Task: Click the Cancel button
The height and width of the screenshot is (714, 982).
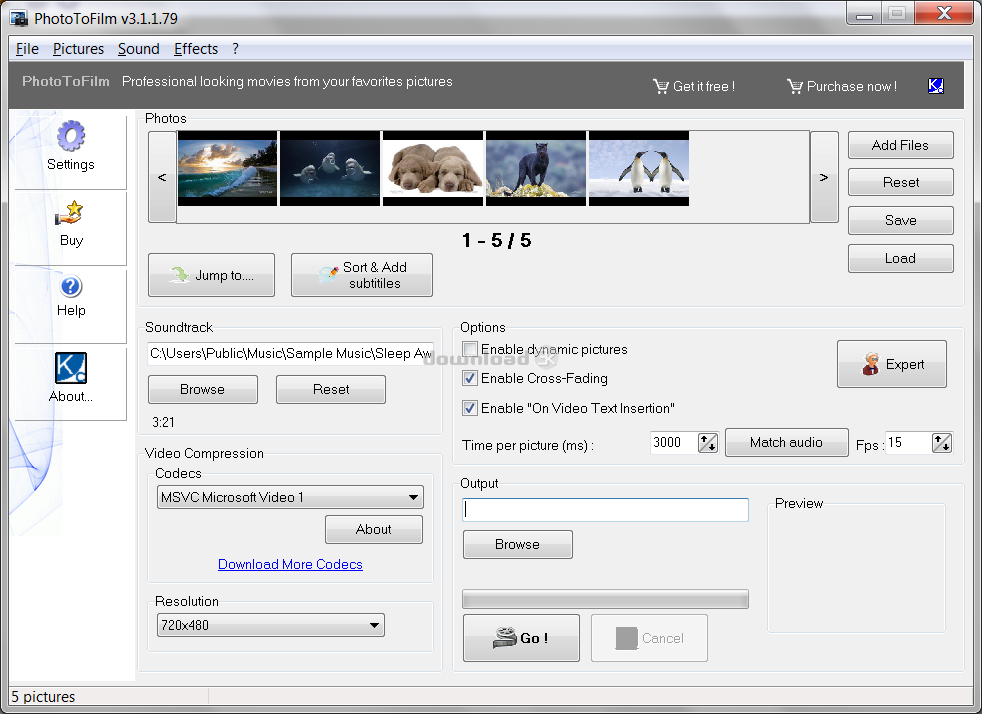Action: pyautogui.click(x=649, y=638)
